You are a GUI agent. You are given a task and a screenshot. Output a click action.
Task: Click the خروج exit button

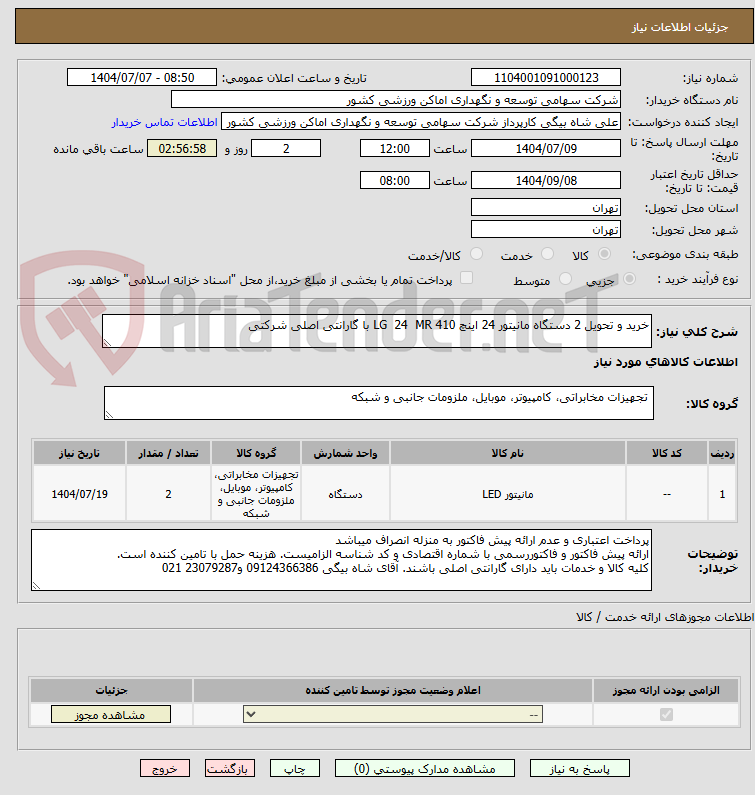pos(165,769)
